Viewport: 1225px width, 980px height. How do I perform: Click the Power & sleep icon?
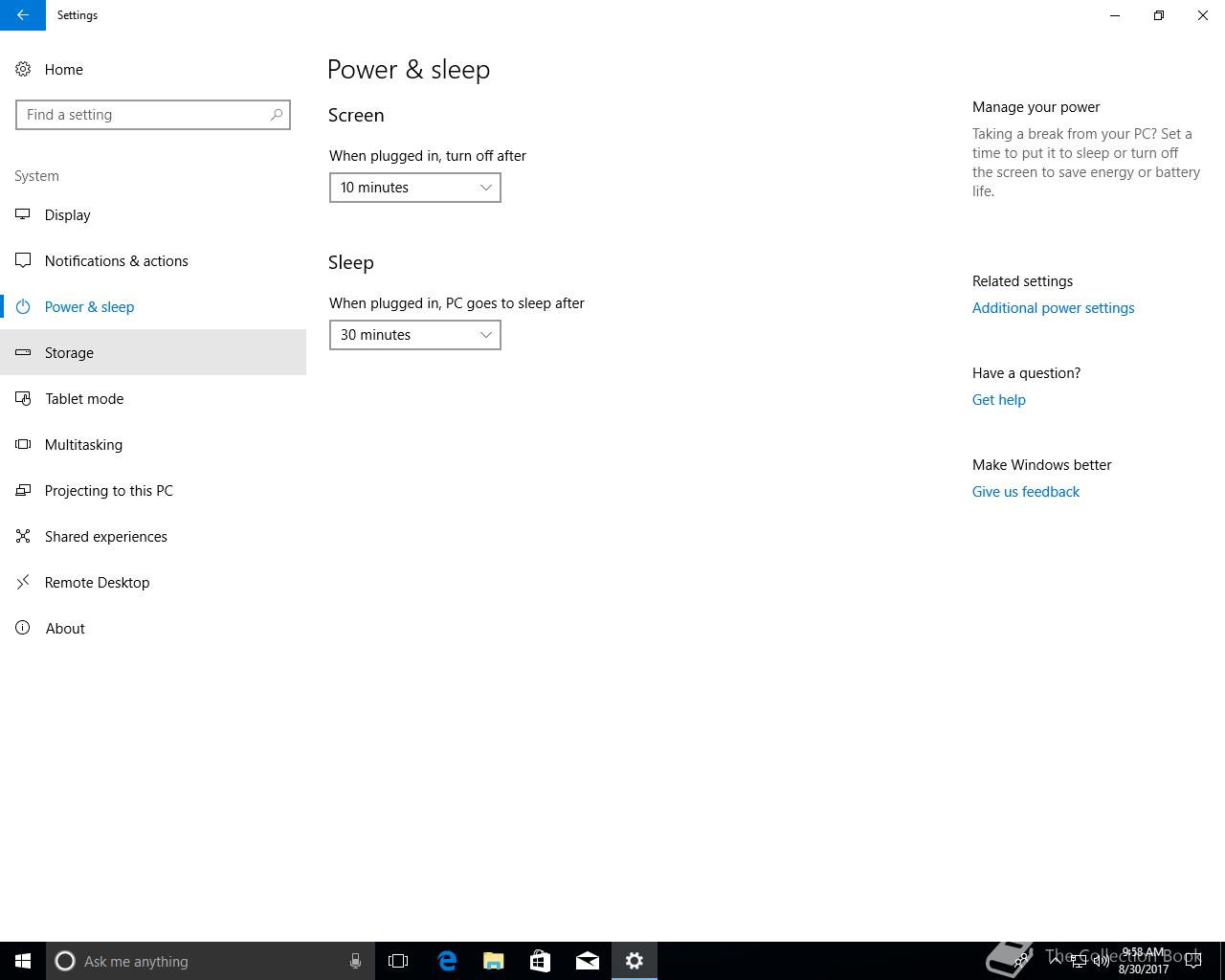(23, 306)
